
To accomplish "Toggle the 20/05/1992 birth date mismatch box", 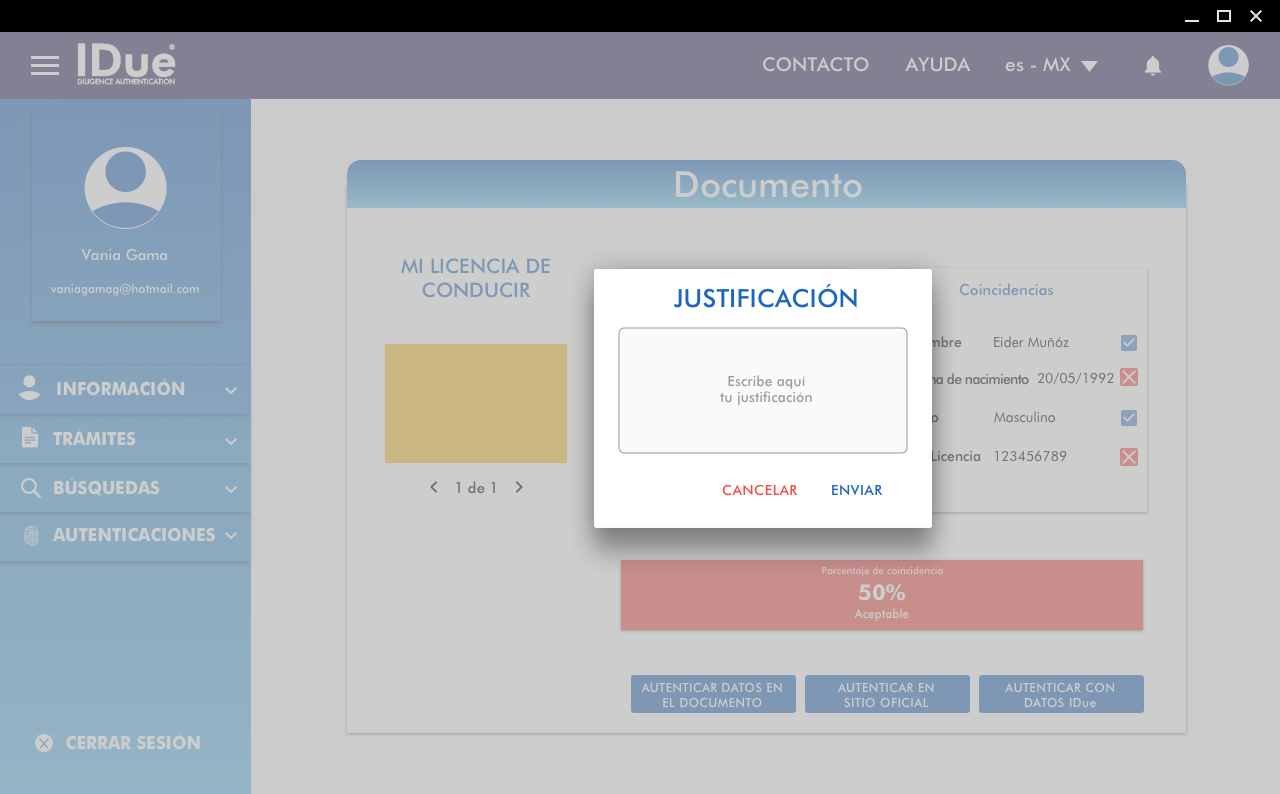I will click(1129, 377).
